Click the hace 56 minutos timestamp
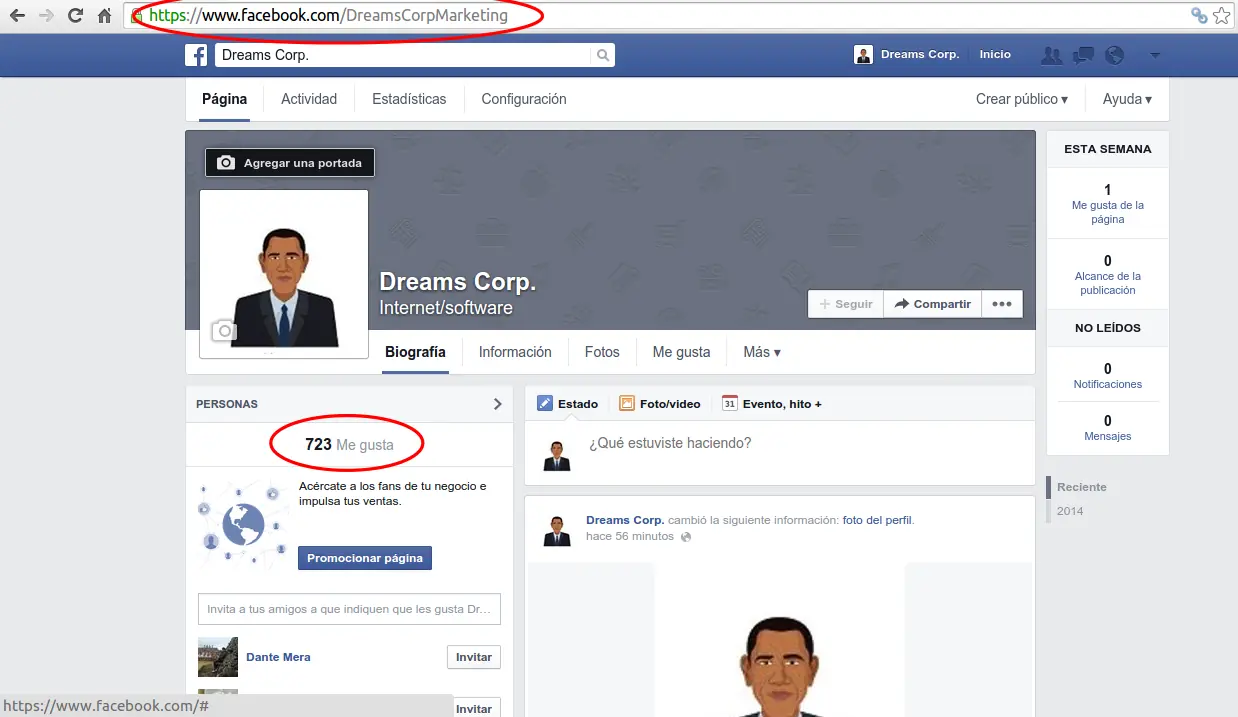The height and width of the screenshot is (717, 1238). click(630, 537)
